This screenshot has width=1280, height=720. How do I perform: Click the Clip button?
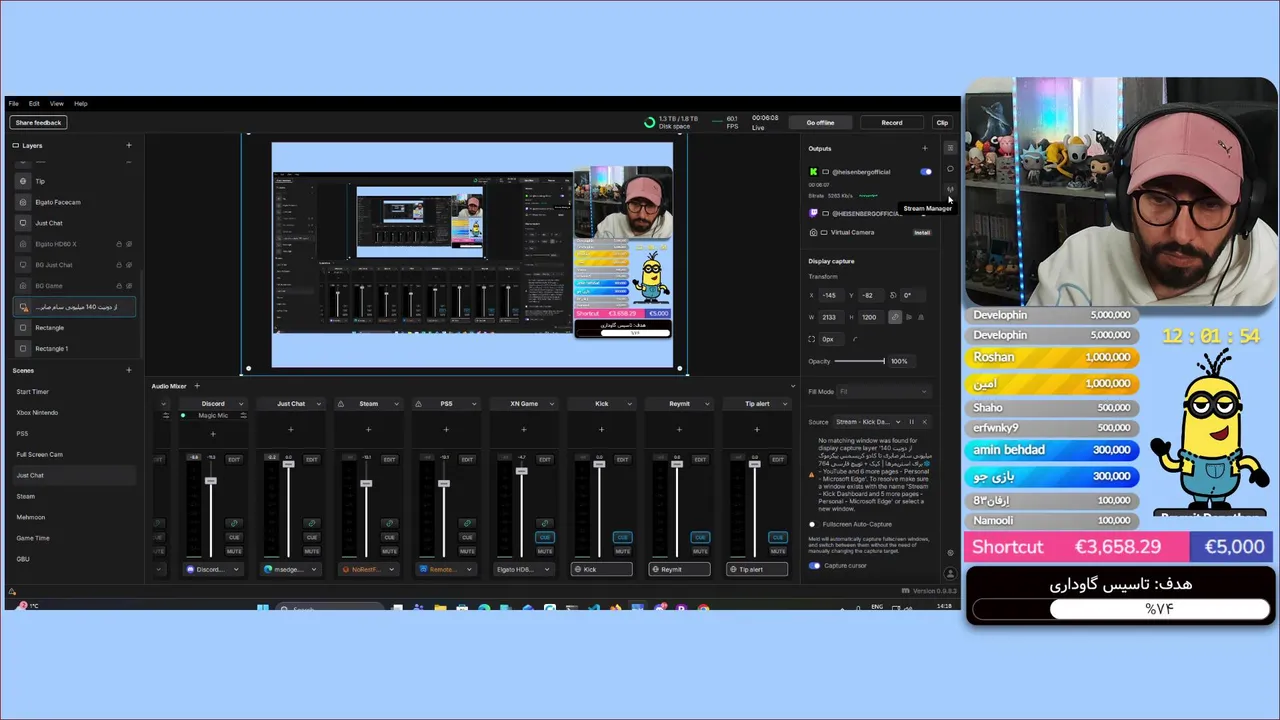tap(942, 123)
